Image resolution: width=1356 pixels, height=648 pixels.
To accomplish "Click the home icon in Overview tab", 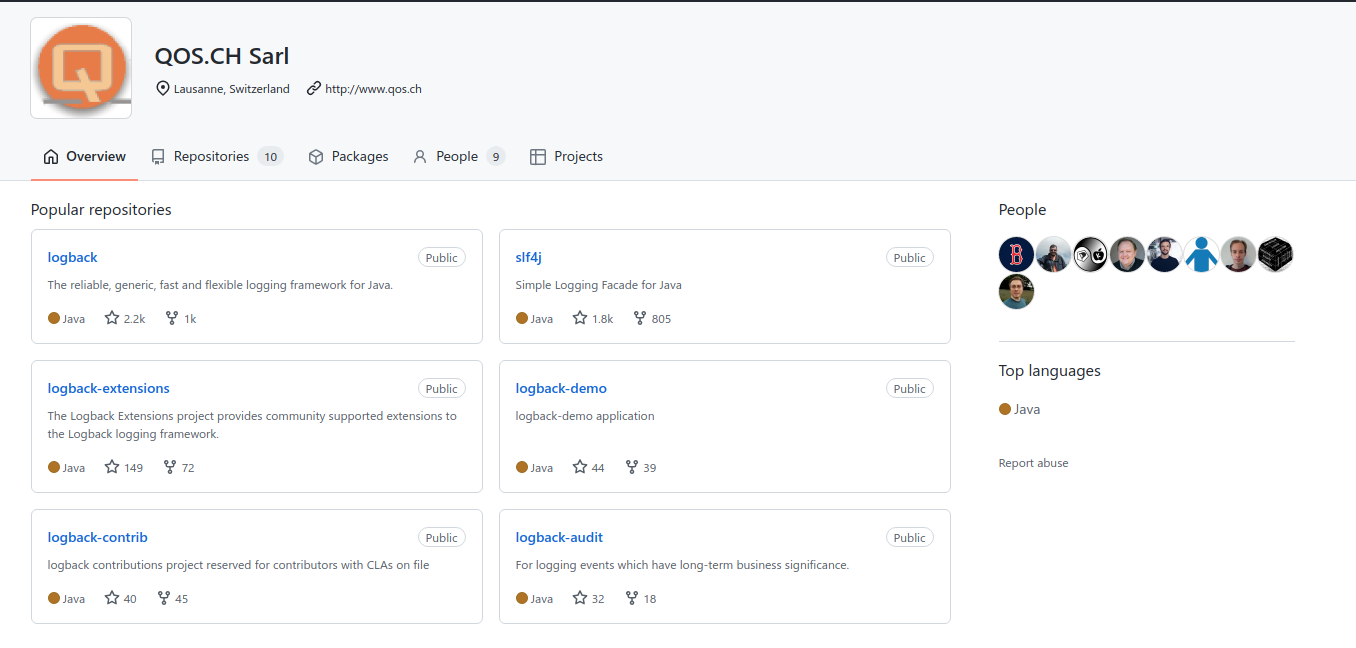I will (51, 157).
